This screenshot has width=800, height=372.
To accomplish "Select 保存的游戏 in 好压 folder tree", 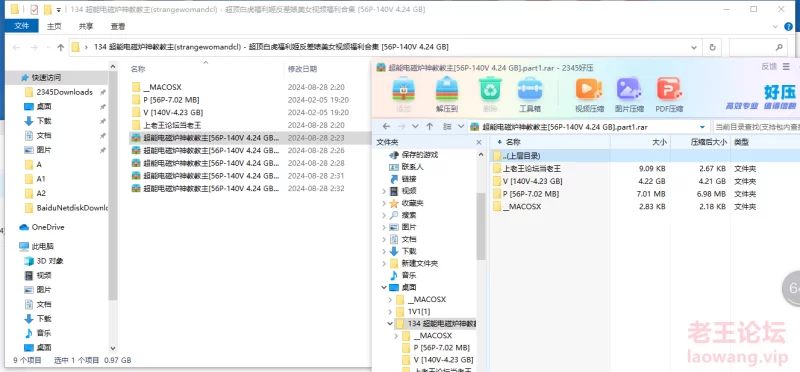I will [419, 155].
